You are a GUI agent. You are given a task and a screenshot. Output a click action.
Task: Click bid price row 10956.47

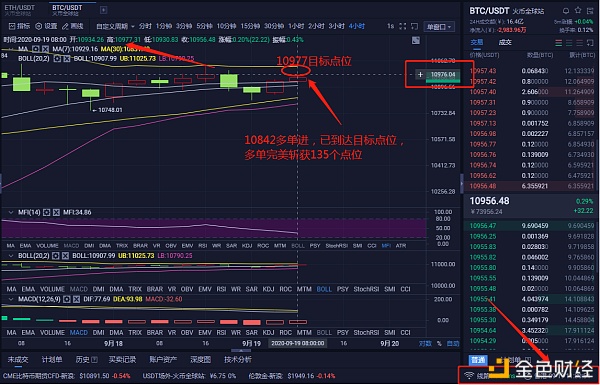coord(531,226)
